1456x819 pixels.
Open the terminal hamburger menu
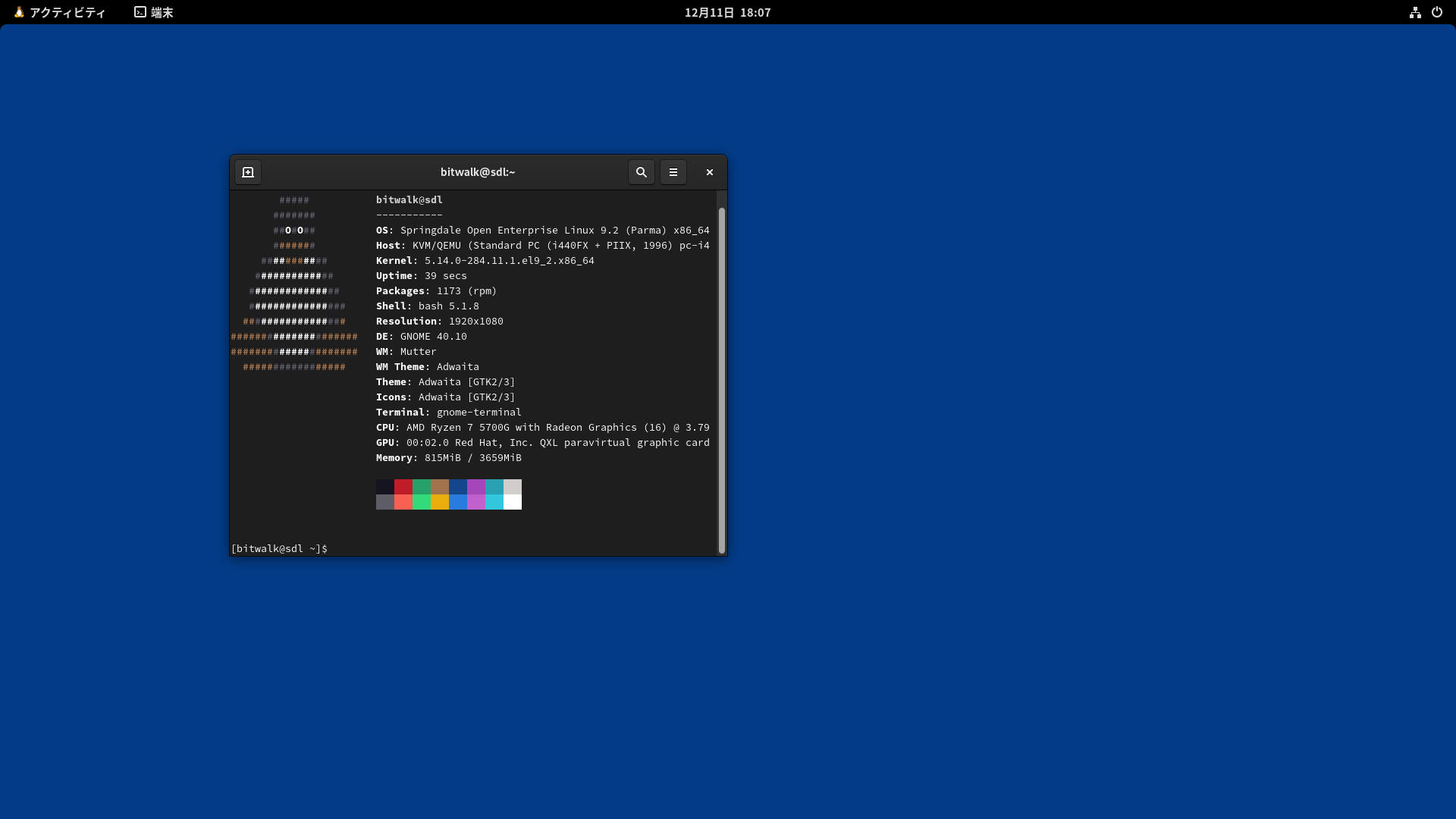point(673,172)
